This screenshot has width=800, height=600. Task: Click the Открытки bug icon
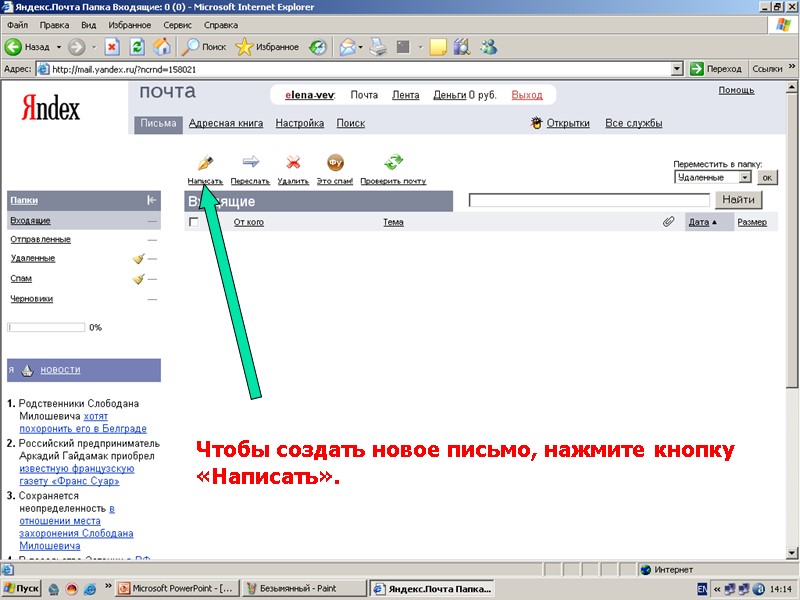coord(536,122)
